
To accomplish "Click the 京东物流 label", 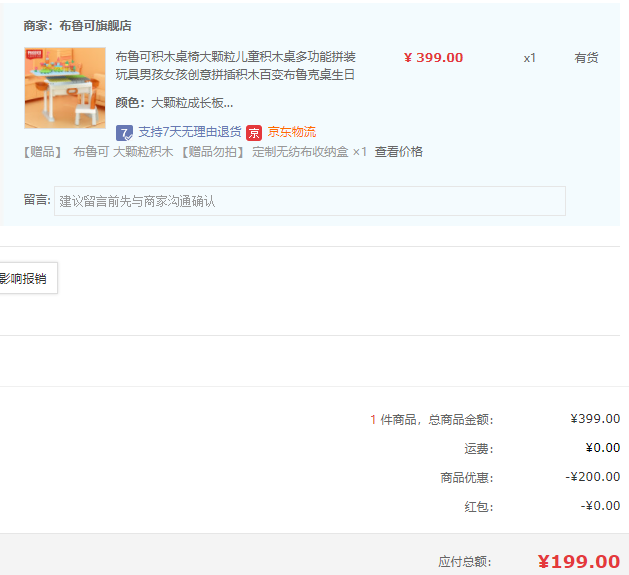I will [292, 132].
